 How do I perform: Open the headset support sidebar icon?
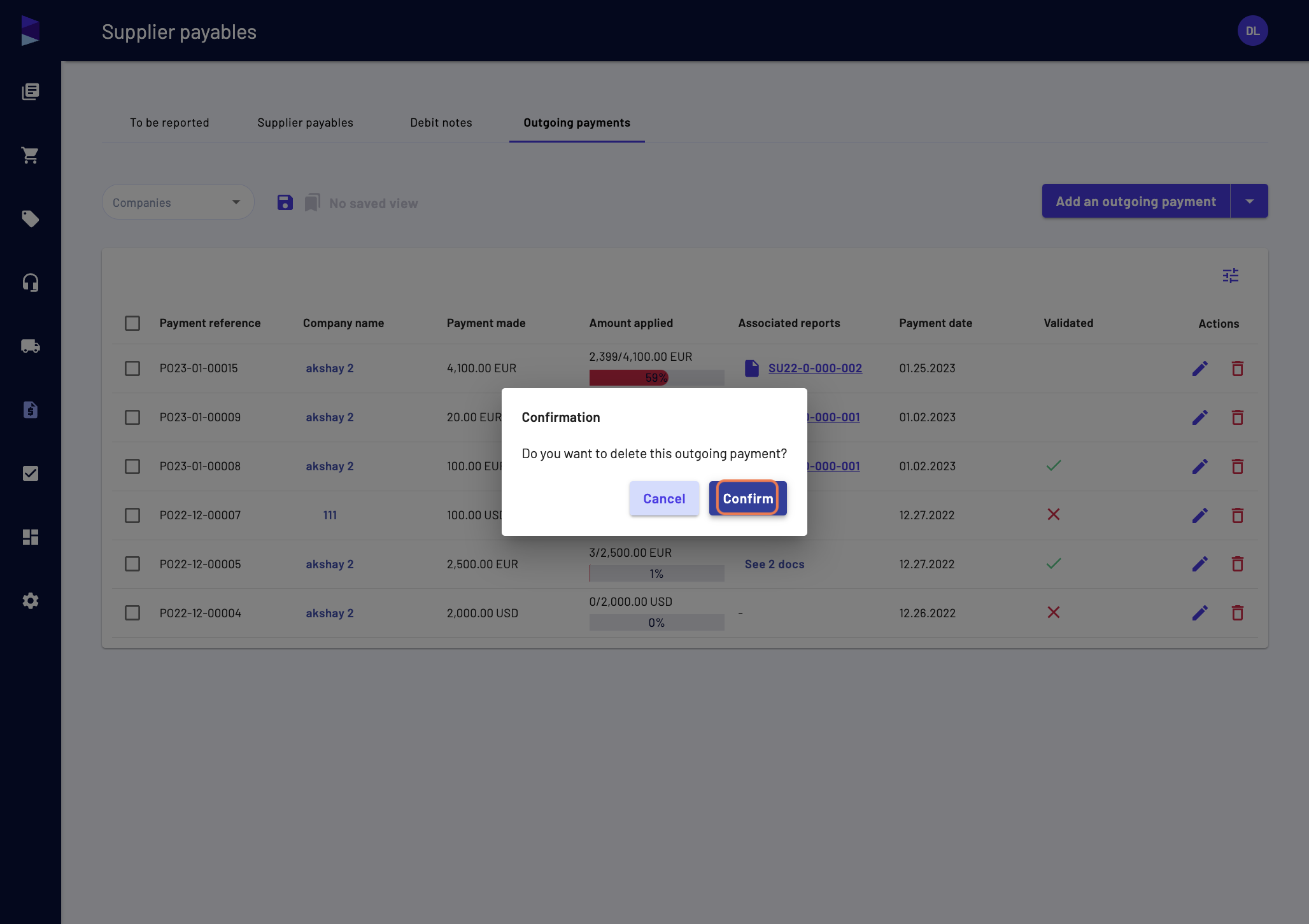31,283
